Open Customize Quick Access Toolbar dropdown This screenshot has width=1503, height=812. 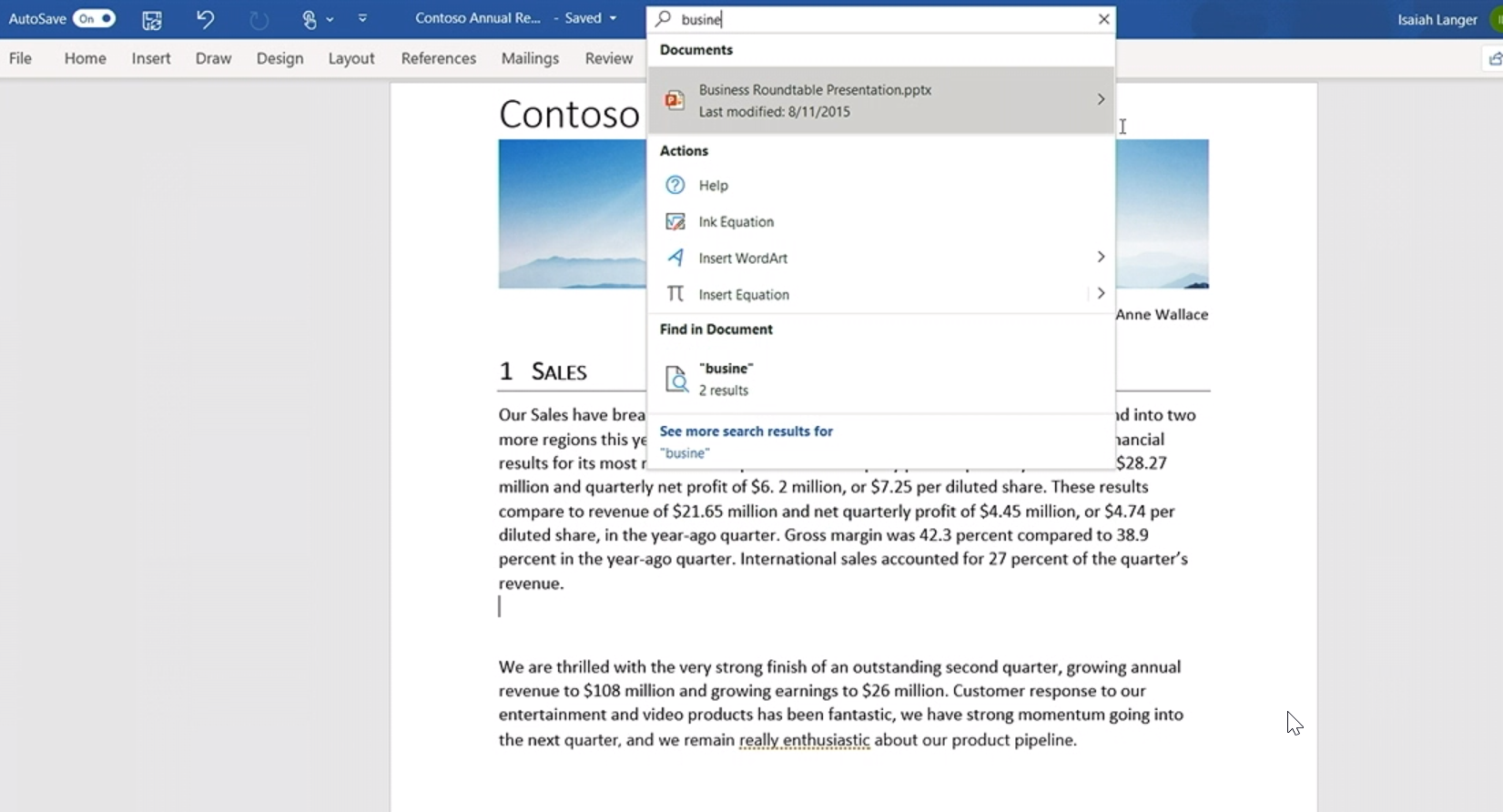tap(362, 19)
